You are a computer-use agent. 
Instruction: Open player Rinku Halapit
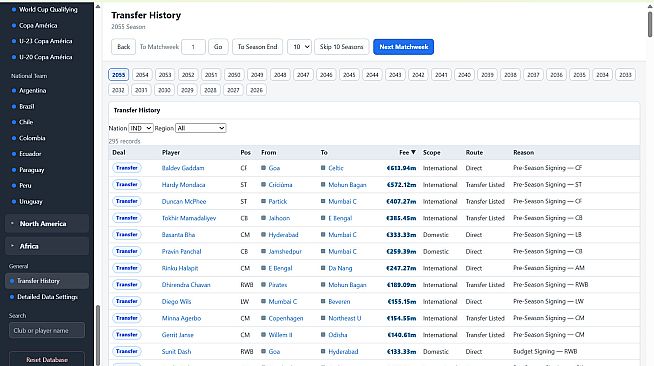180,268
